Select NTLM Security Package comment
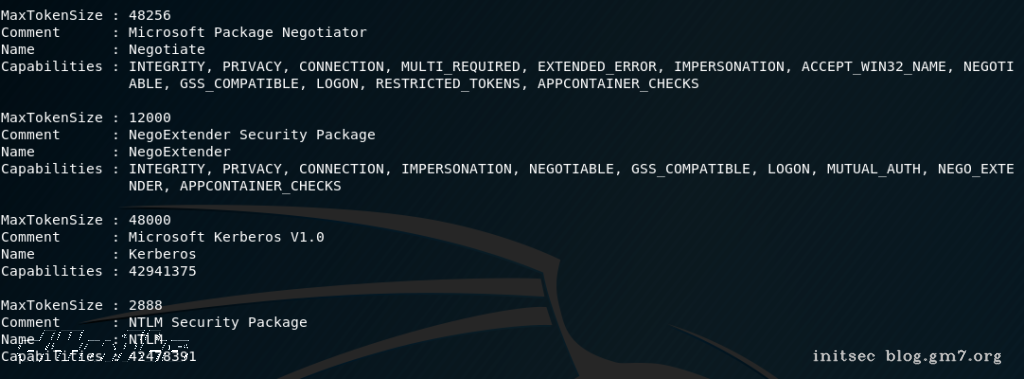 [x=217, y=322]
